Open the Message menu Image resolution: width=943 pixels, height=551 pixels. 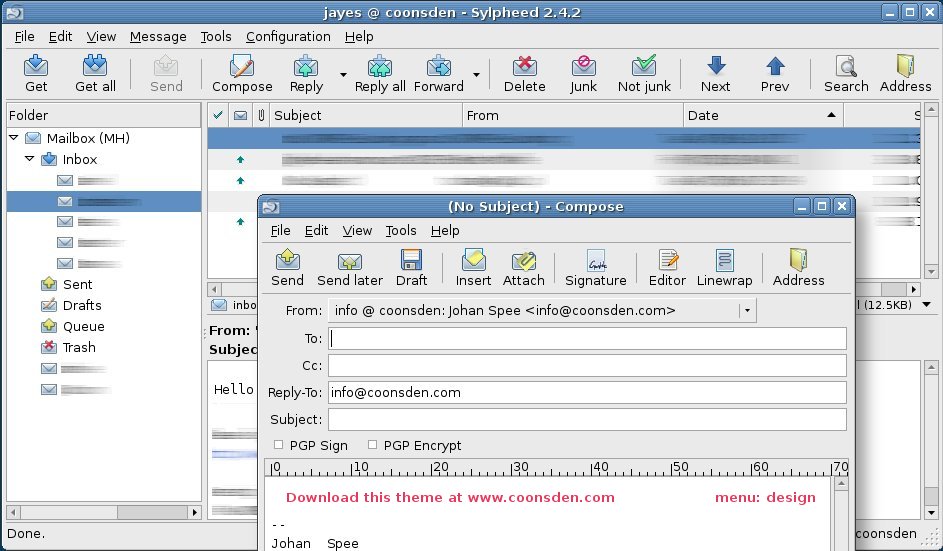(158, 37)
